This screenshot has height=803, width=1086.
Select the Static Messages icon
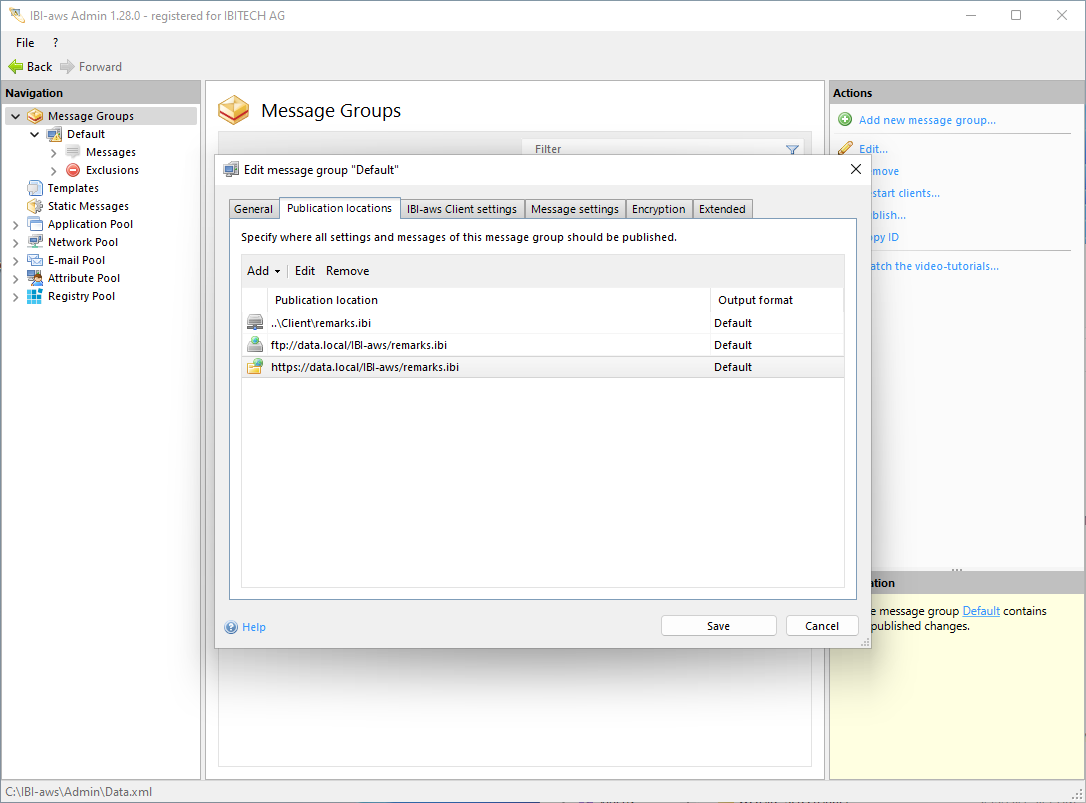click(35, 206)
